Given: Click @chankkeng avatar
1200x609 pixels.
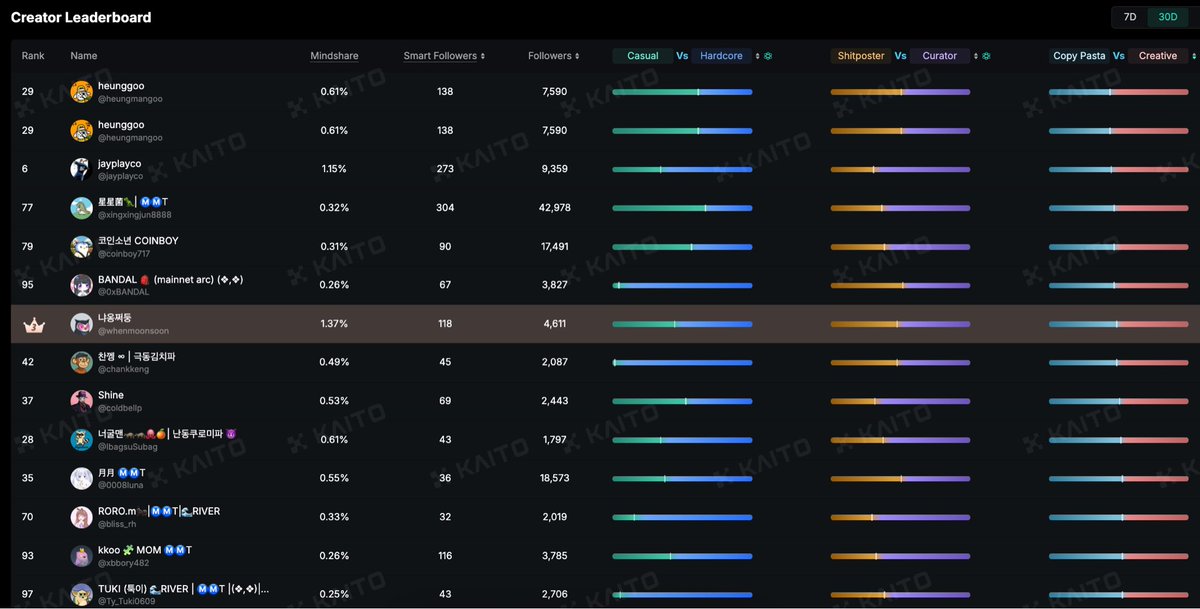Looking at the screenshot, I should click(x=82, y=363).
